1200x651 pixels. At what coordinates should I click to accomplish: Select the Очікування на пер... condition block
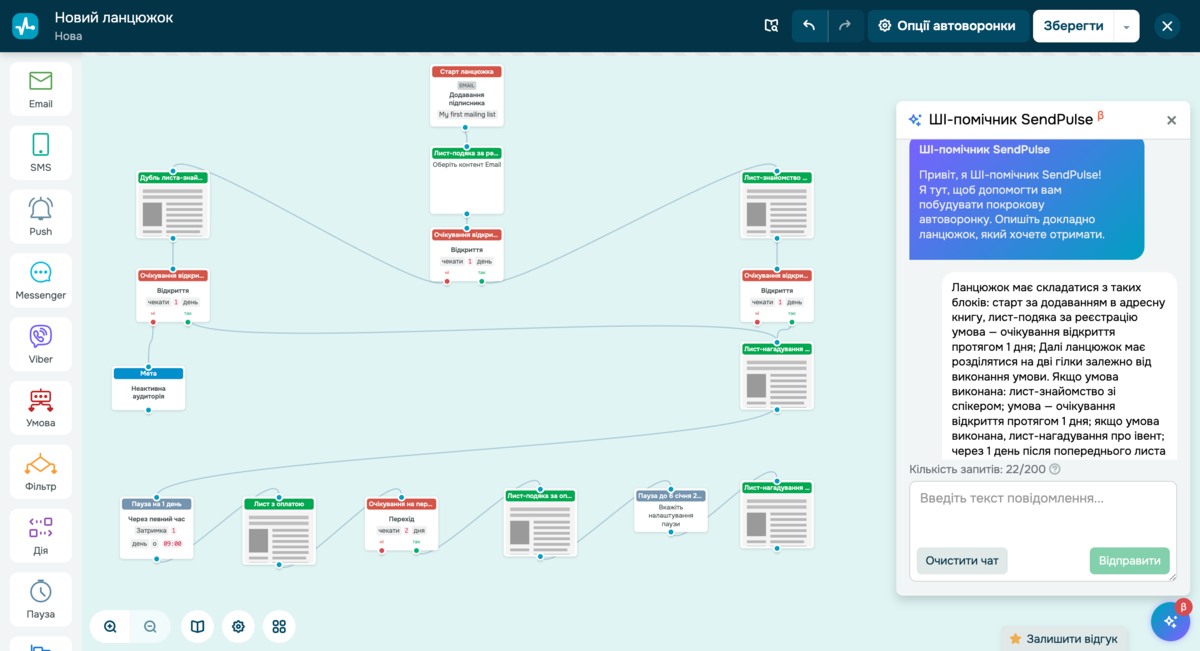pos(401,524)
